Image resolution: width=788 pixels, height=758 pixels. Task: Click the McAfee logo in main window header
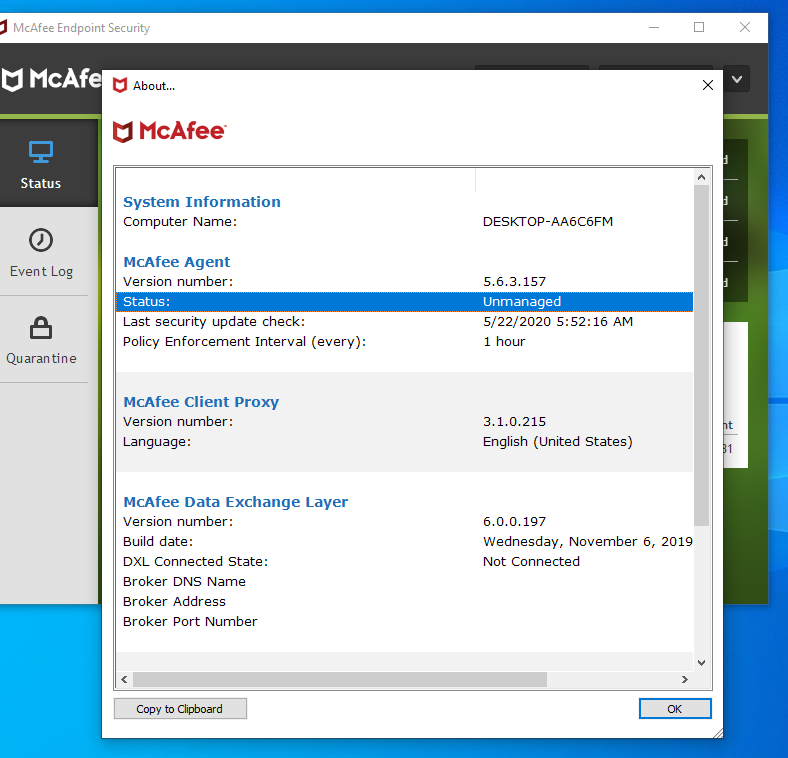(x=50, y=79)
